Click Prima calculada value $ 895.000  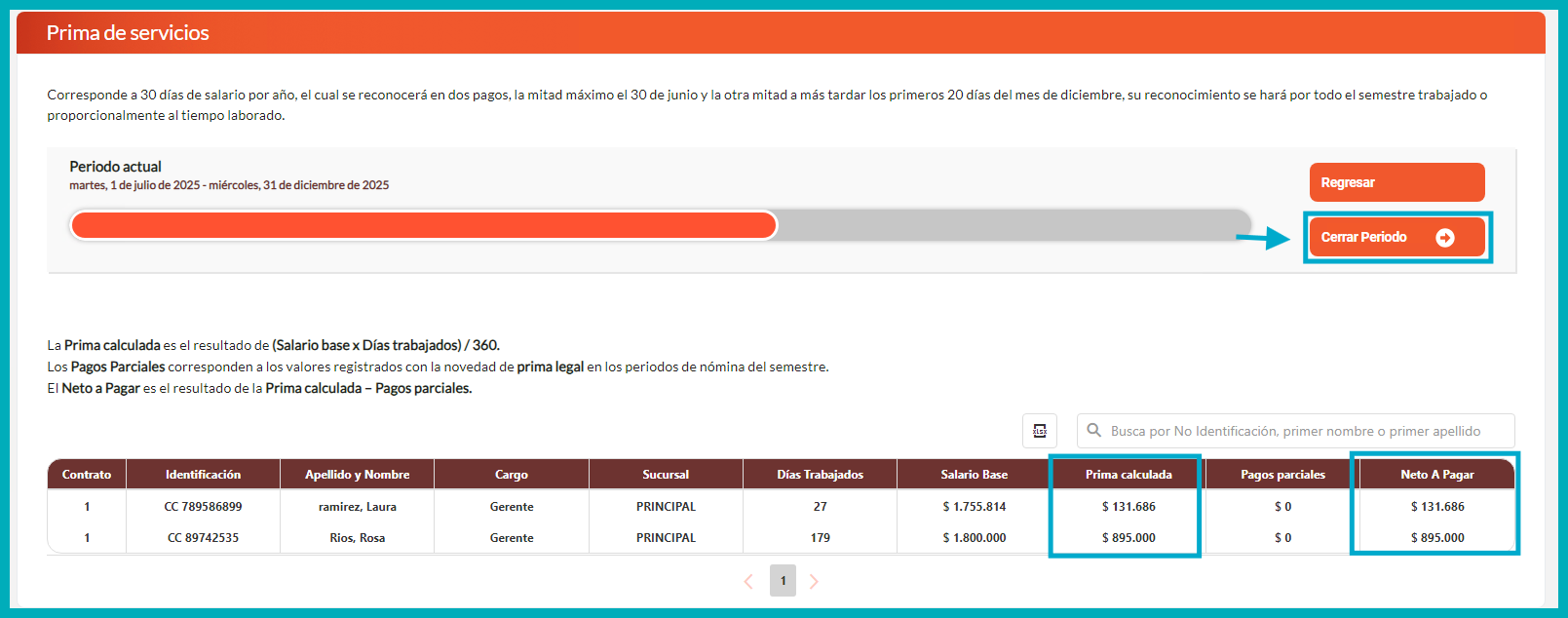click(1128, 538)
